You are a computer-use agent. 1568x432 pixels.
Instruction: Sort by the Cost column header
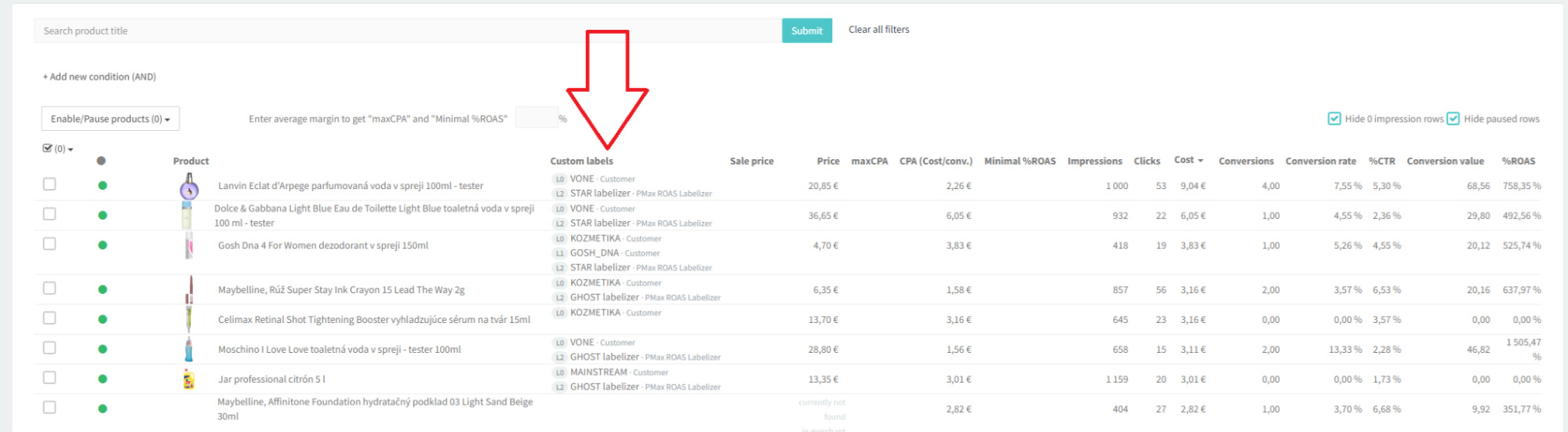pos(1188,160)
